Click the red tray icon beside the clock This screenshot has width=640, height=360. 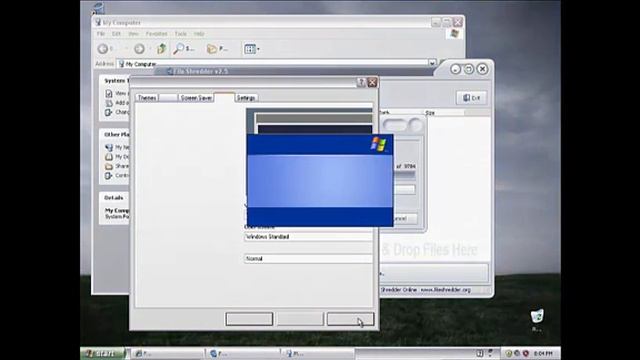tap(526, 353)
